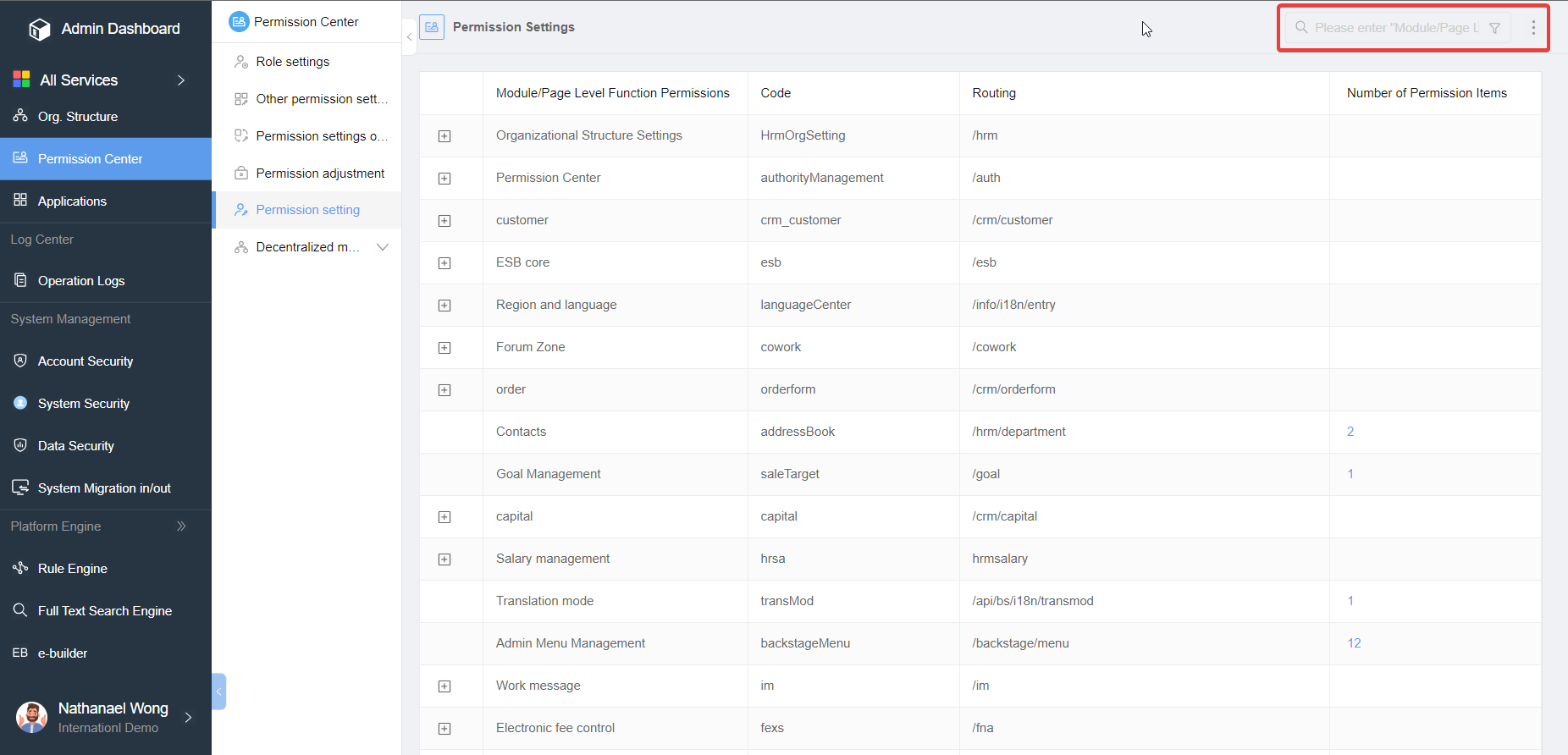Open Role settings in Permission Center

[292, 62]
